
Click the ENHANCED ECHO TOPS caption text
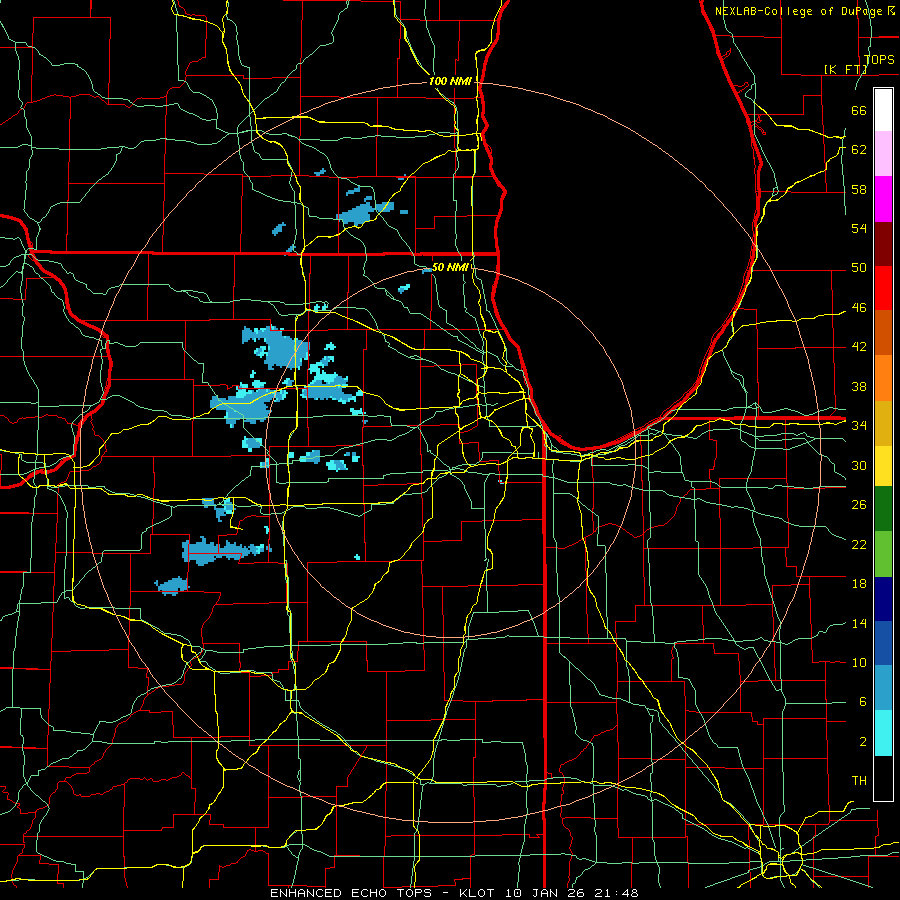(x=351, y=893)
